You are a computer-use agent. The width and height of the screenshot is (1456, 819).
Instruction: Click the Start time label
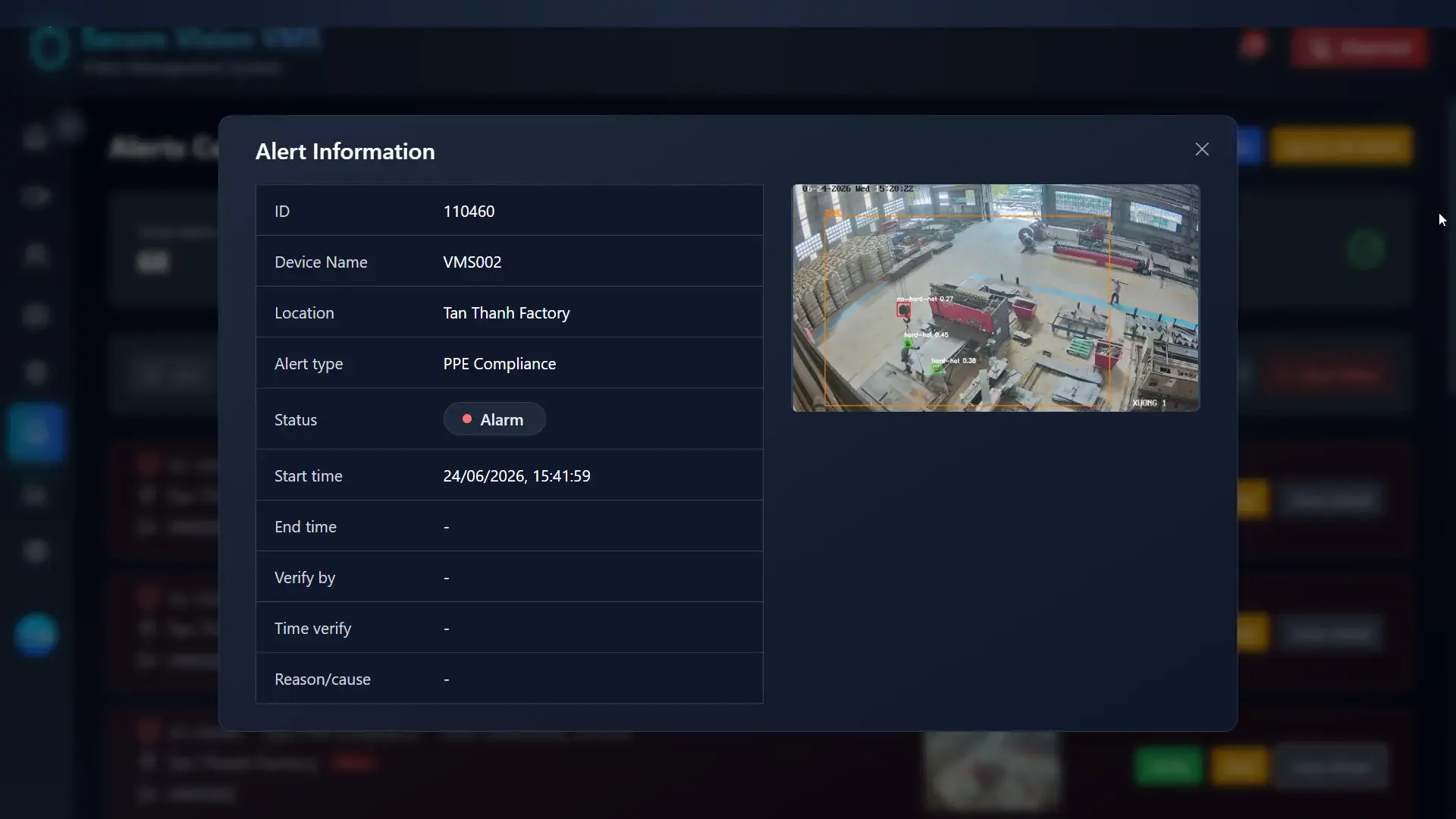coord(309,476)
